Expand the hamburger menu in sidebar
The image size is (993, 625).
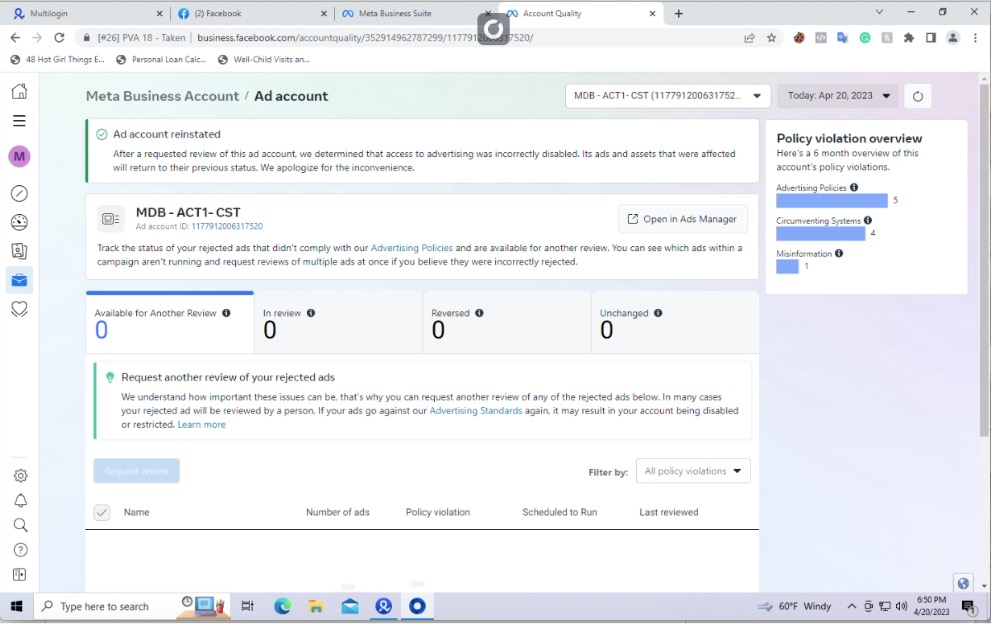pos(20,121)
